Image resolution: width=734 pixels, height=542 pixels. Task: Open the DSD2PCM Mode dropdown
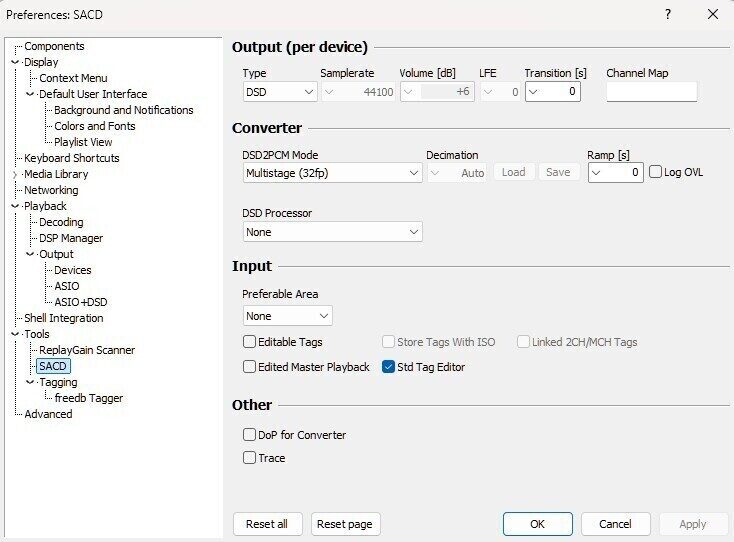pos(332,173)
